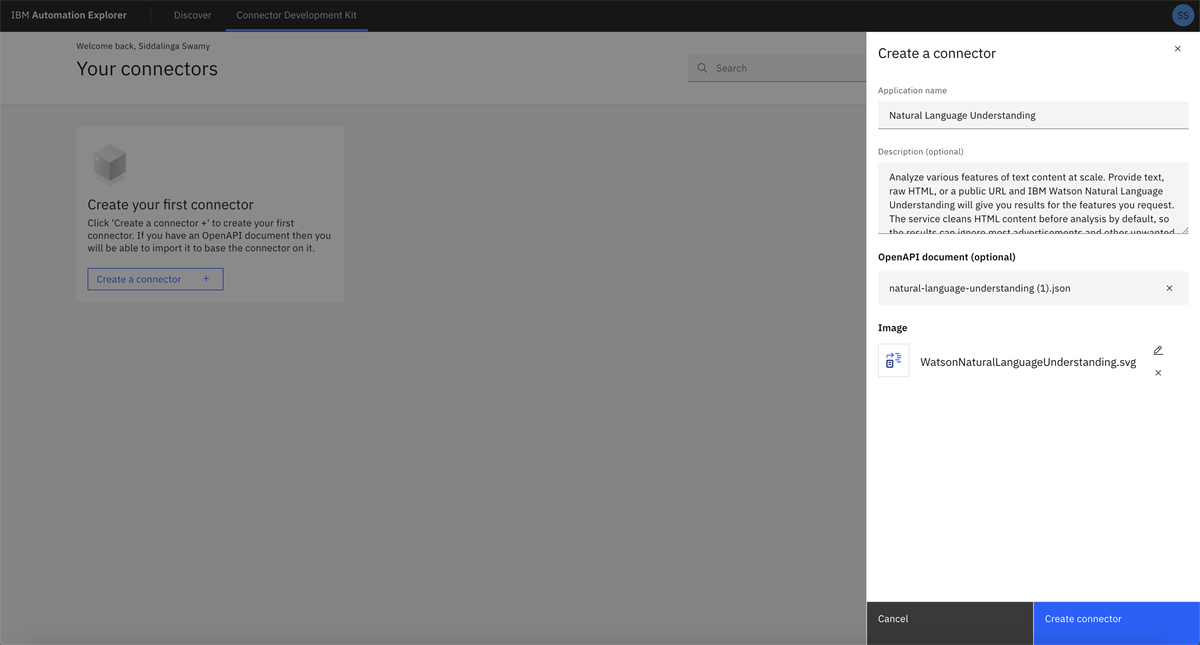Click the natural-language-understanding (1).json file name
The width and height of the screenshot is (1200, 645).
[x=979, y=288]
